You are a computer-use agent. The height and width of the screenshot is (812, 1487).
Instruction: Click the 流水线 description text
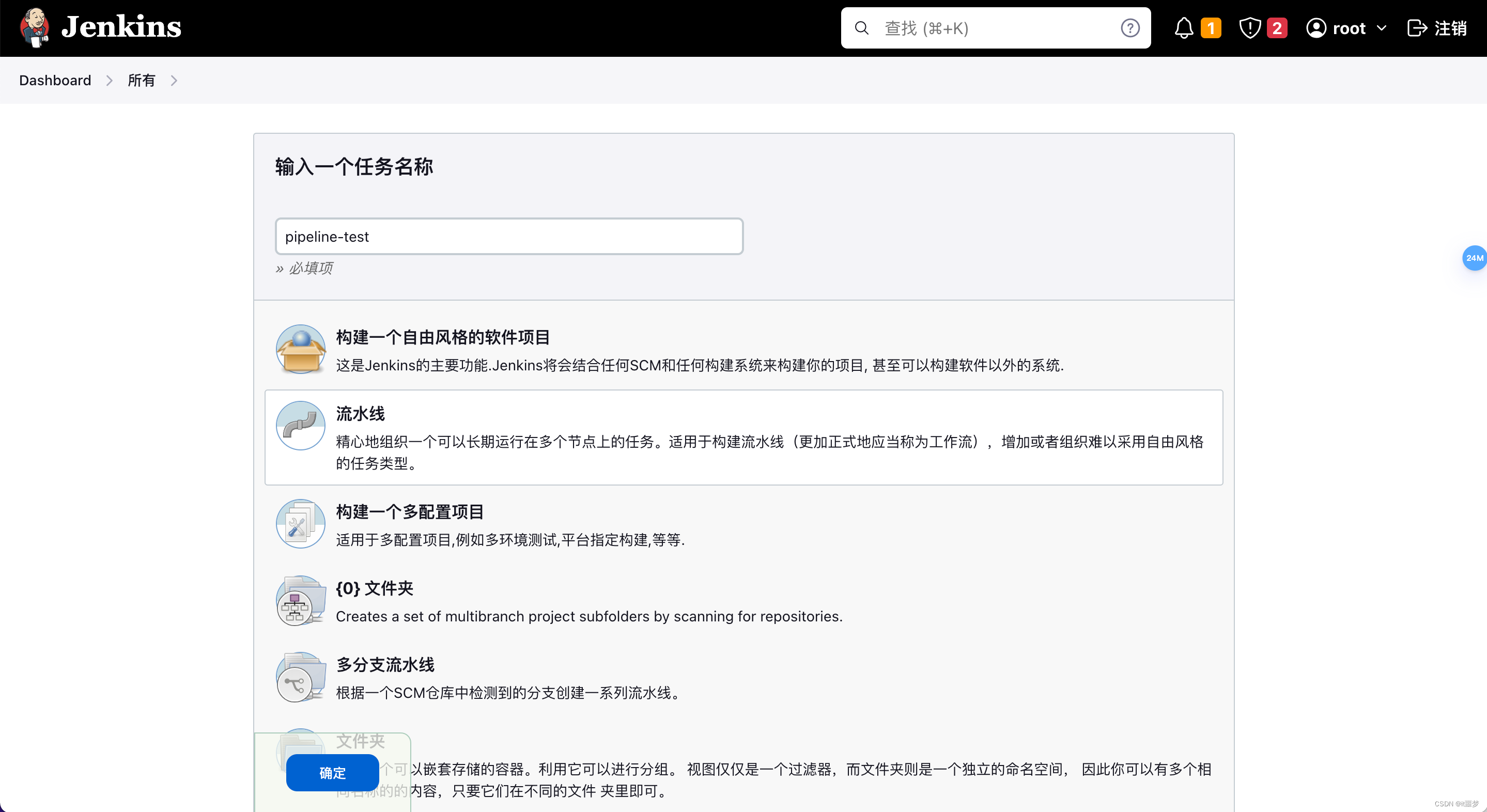coord(769,452)
